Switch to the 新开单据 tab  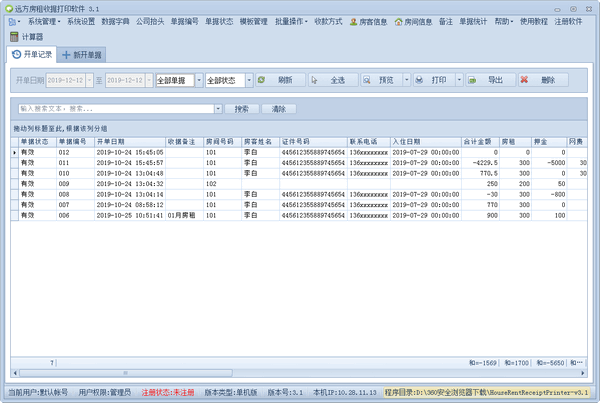(x=82, y=54)
